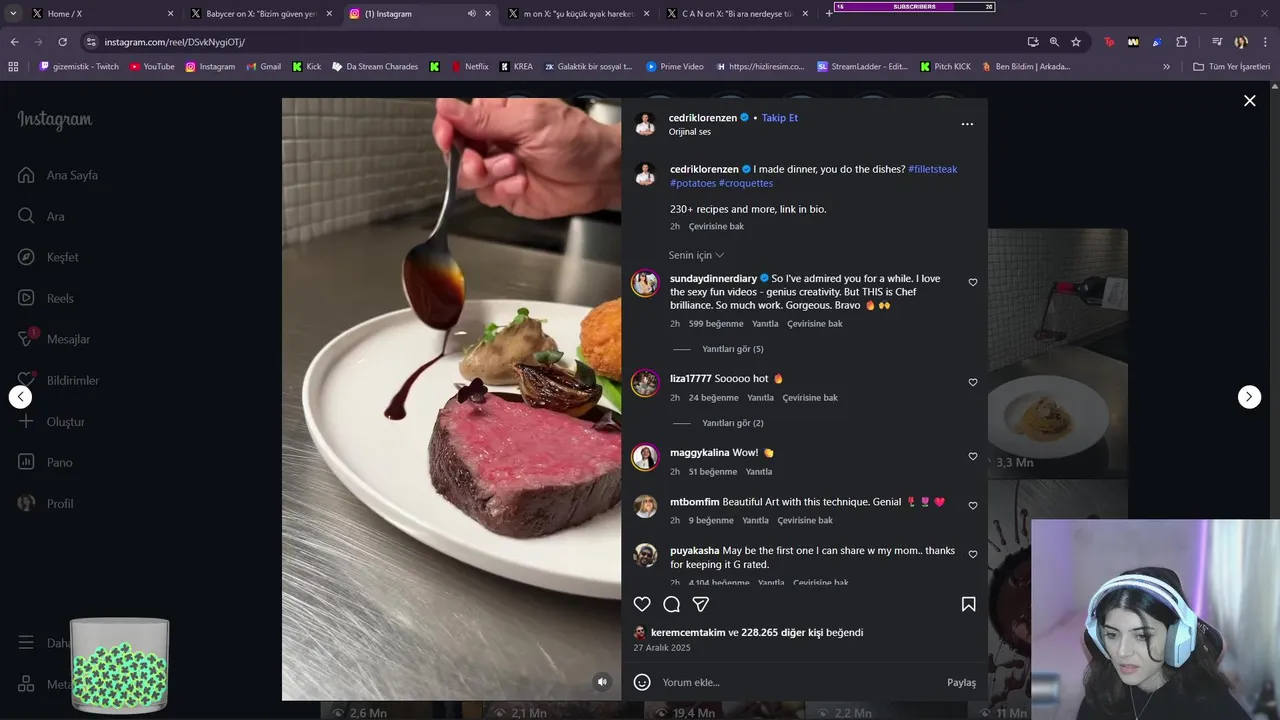Like maggykalina's Wow comment
Screen dimensions: 1280x720
pyautogui.click(x=973, y=456)
